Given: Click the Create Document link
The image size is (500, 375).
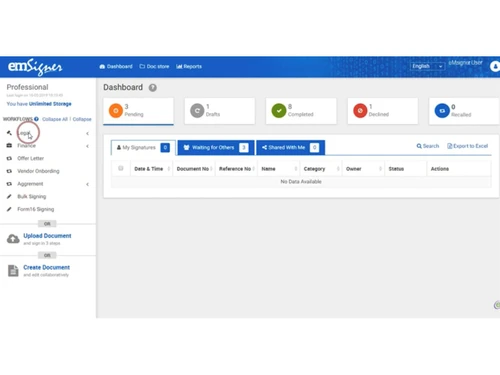Looking at the screenshot, I should click(x=47, y=267).
